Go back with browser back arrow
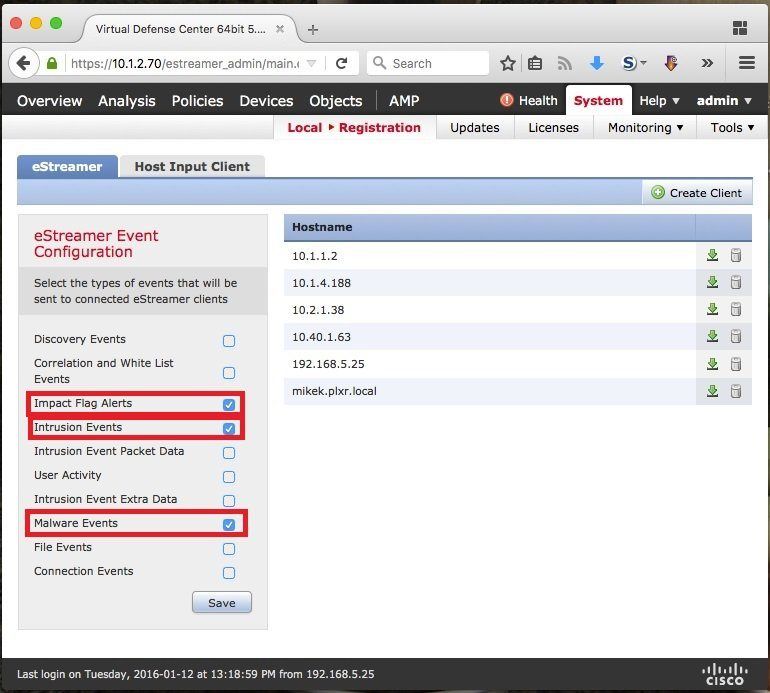770x693 pixels. pyautogui.click(x=23, y=63)
